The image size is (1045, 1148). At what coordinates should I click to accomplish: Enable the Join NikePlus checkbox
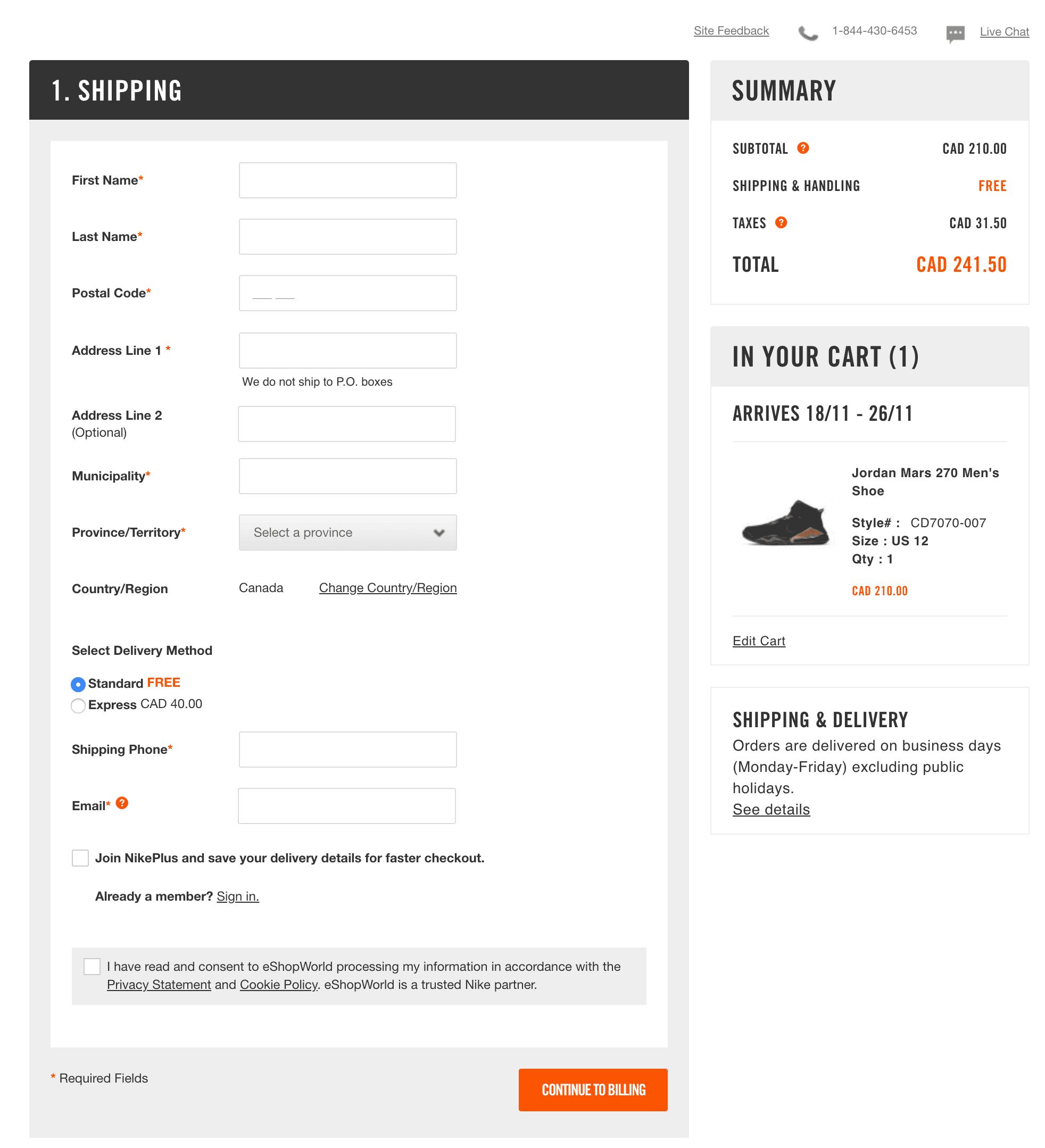pyautogui.click(x=80, y=858)
